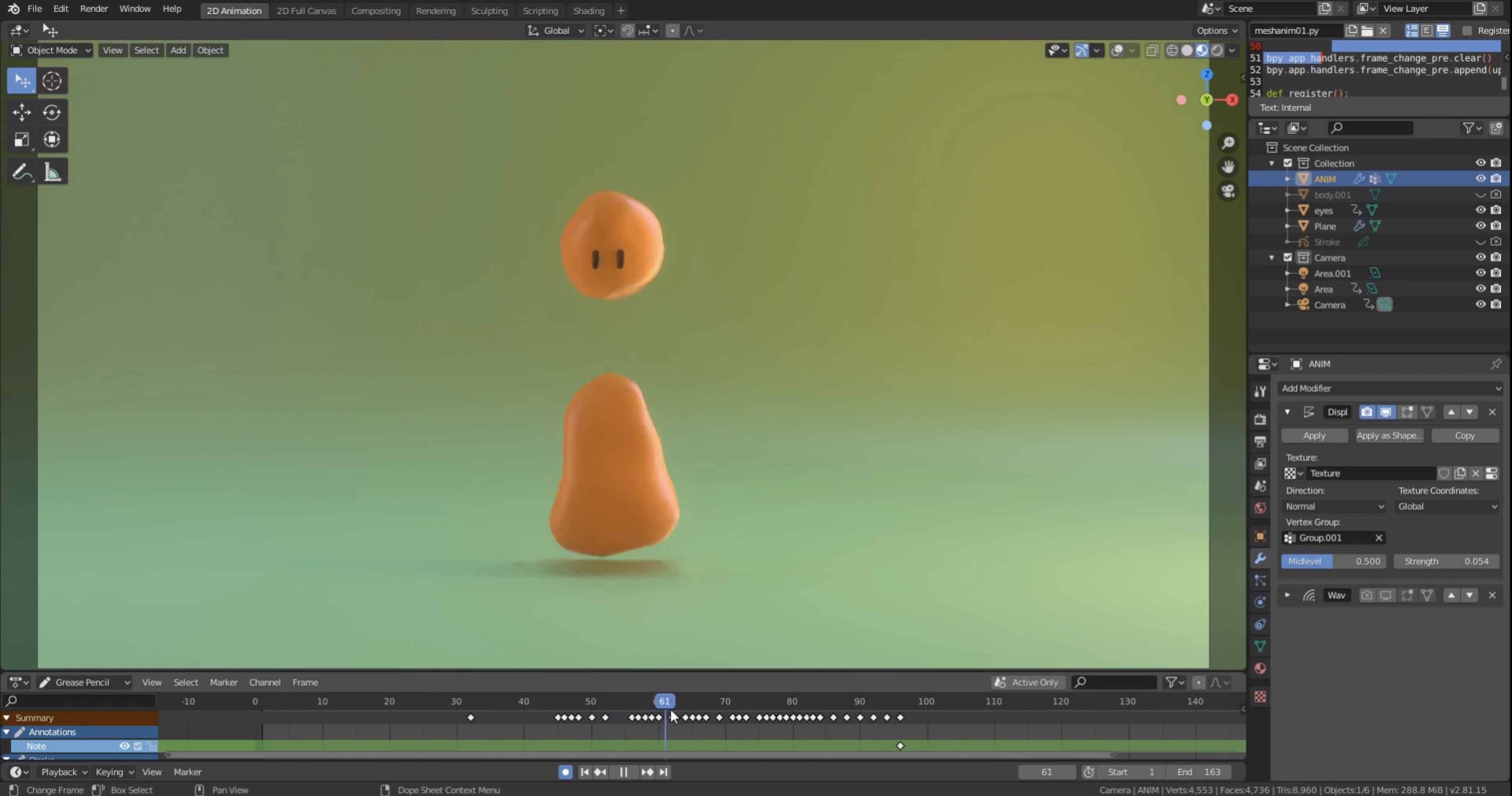Toggle auto keying record button
1512x796 pixels.
(565, 772)
